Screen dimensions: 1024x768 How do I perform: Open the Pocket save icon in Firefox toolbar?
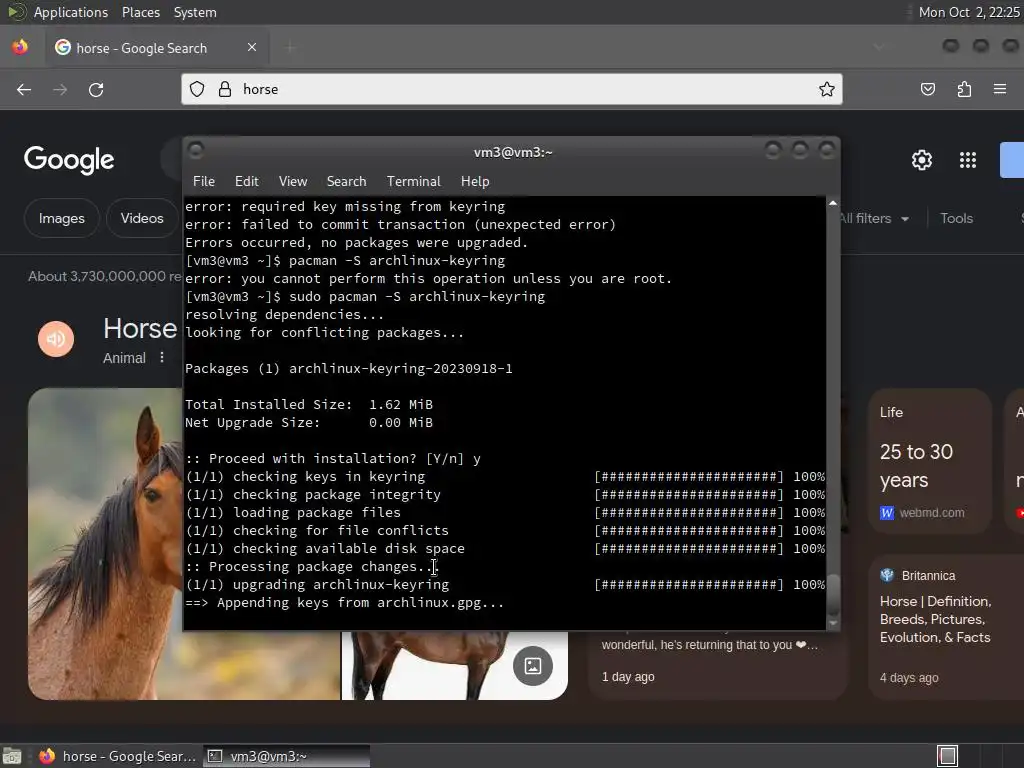pyautogui.click(x=927, y=89)
